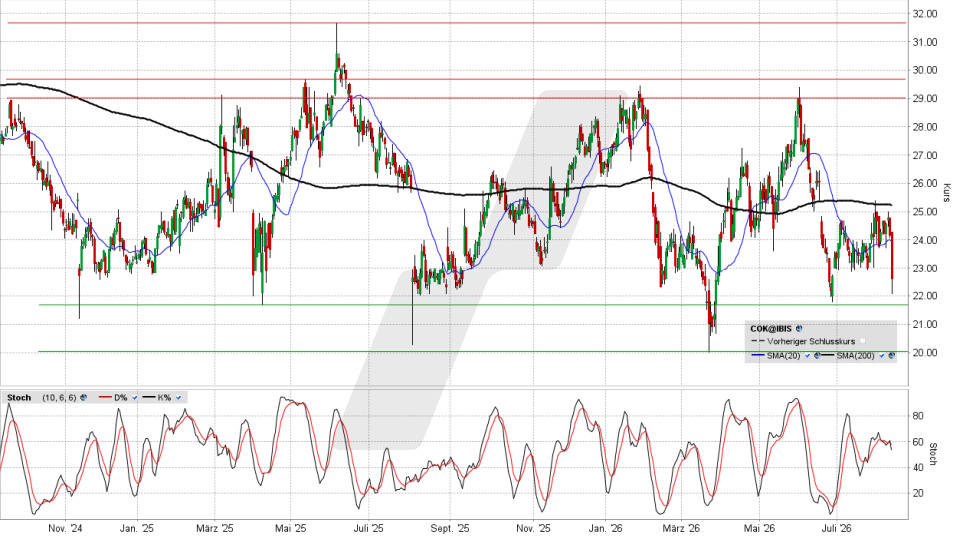The height and width of the screenshot is (540, 960).
Task: Open settings icon beside SMA(20) legend
Action: (817, 355)
